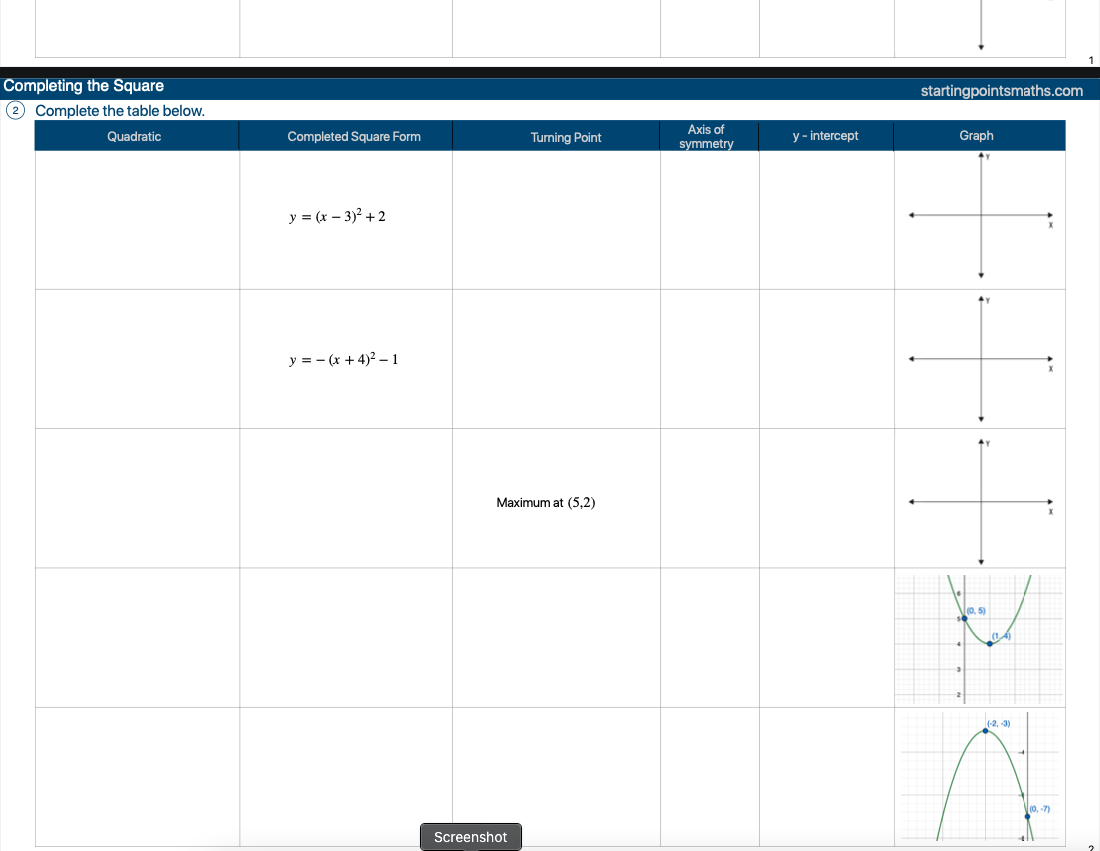This screenshot has height=851, width=1100.
Task: Click the Graph column header
Action: pyautogui.click(x=976, y=136)
